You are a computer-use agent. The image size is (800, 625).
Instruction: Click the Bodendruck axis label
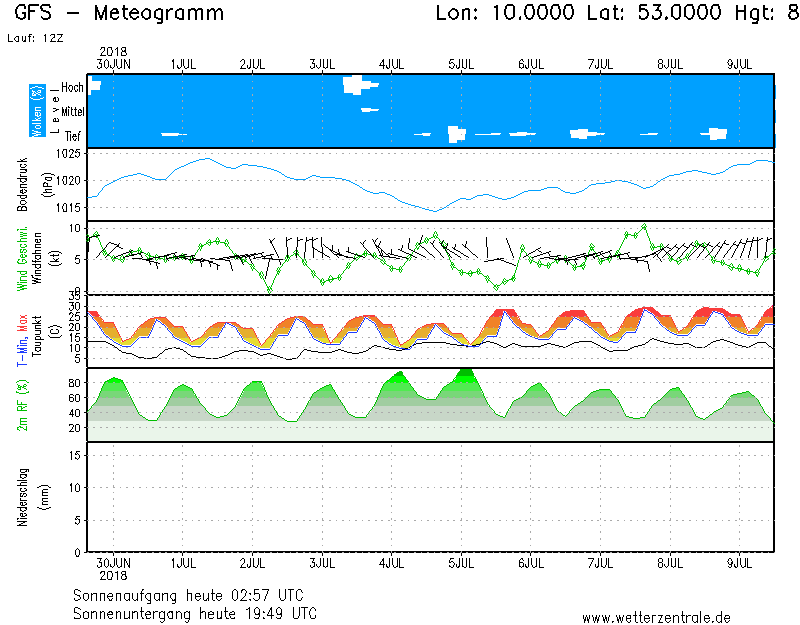(23, 183)
